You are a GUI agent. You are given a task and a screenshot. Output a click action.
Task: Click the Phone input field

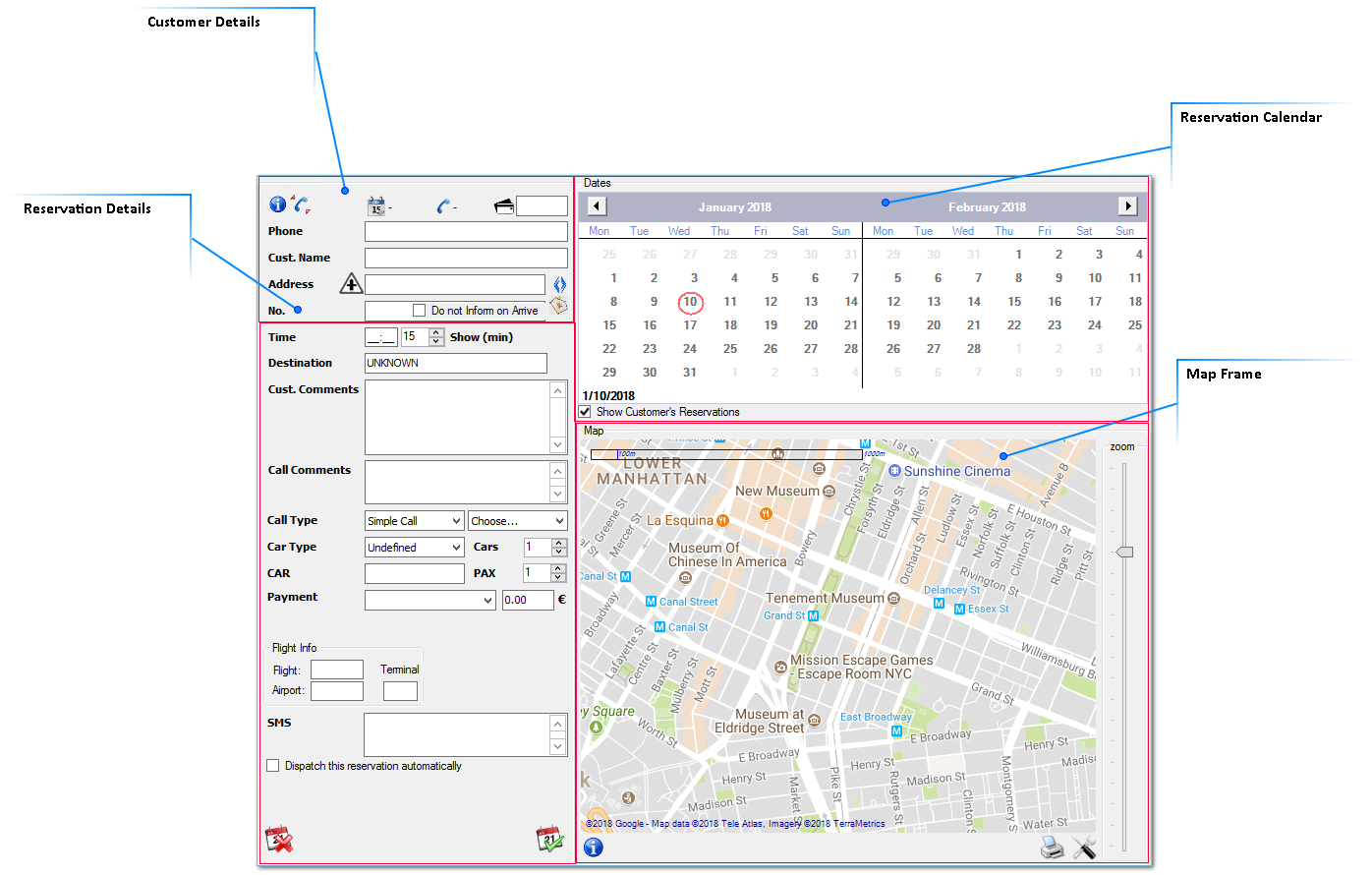coord(466,231)
